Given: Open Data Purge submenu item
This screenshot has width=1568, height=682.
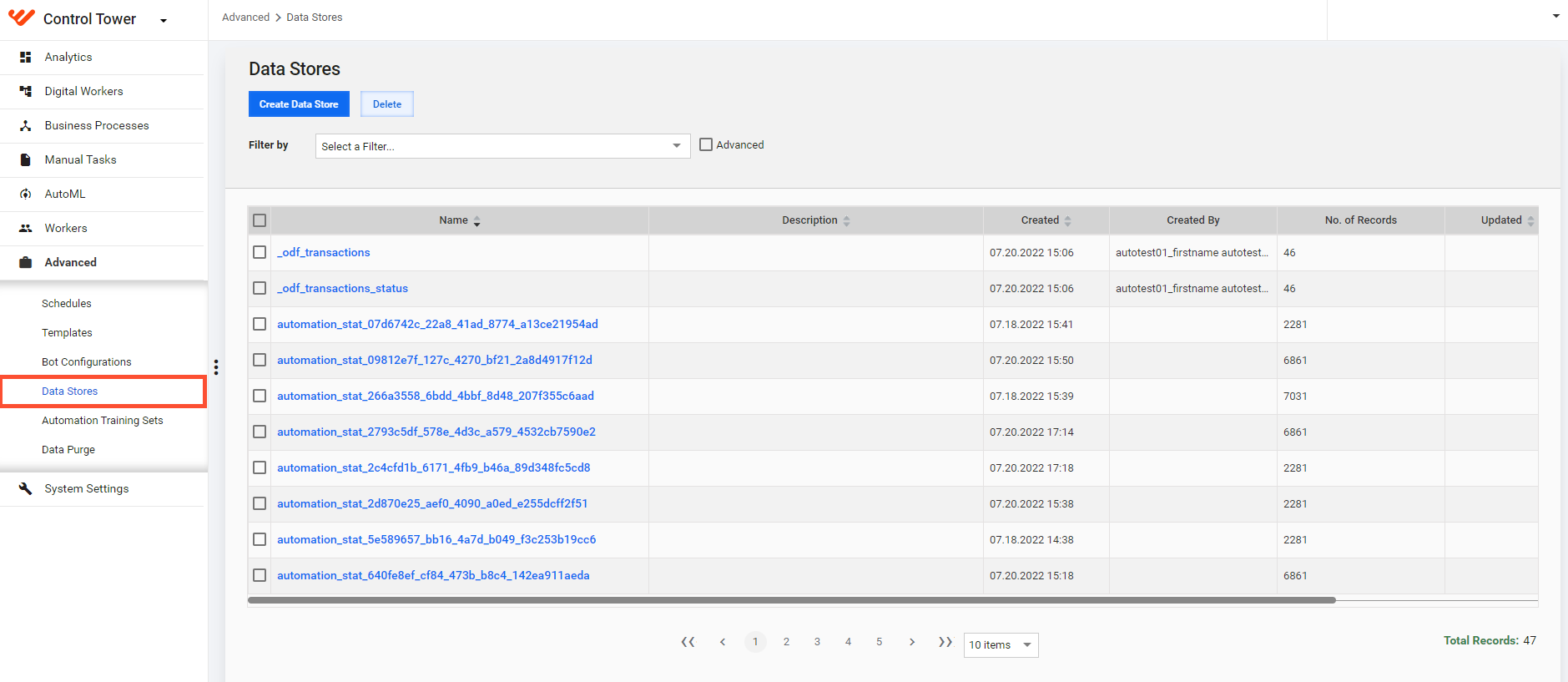Looking at the screenshot, I should pos(68,449).
